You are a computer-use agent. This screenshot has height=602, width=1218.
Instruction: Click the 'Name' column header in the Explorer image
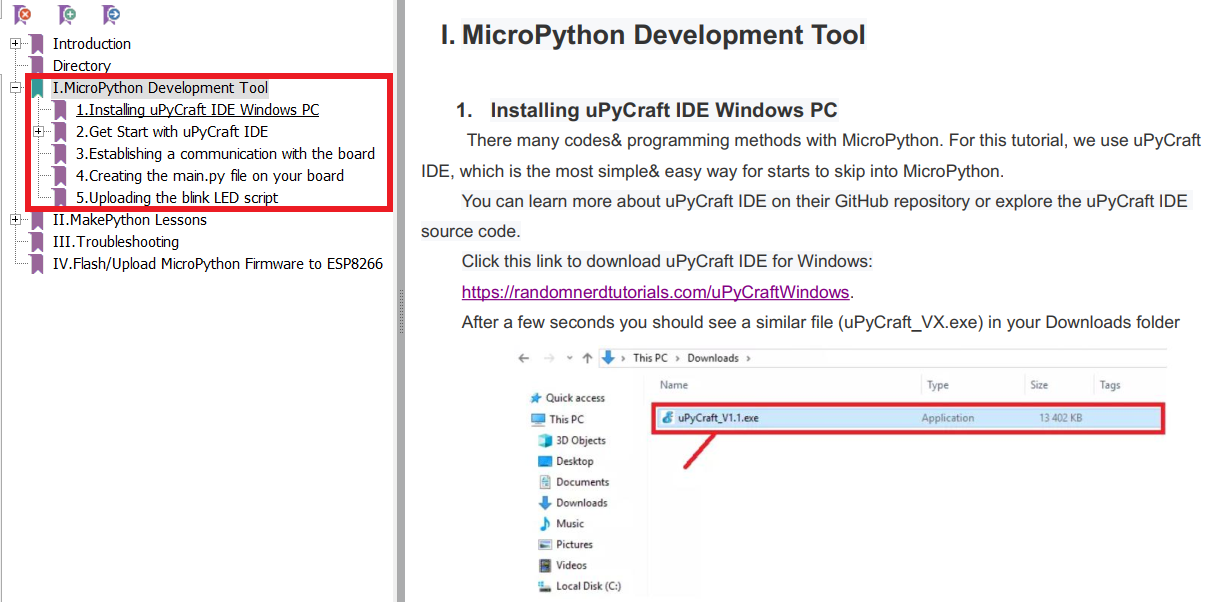(x=674, y=385)
